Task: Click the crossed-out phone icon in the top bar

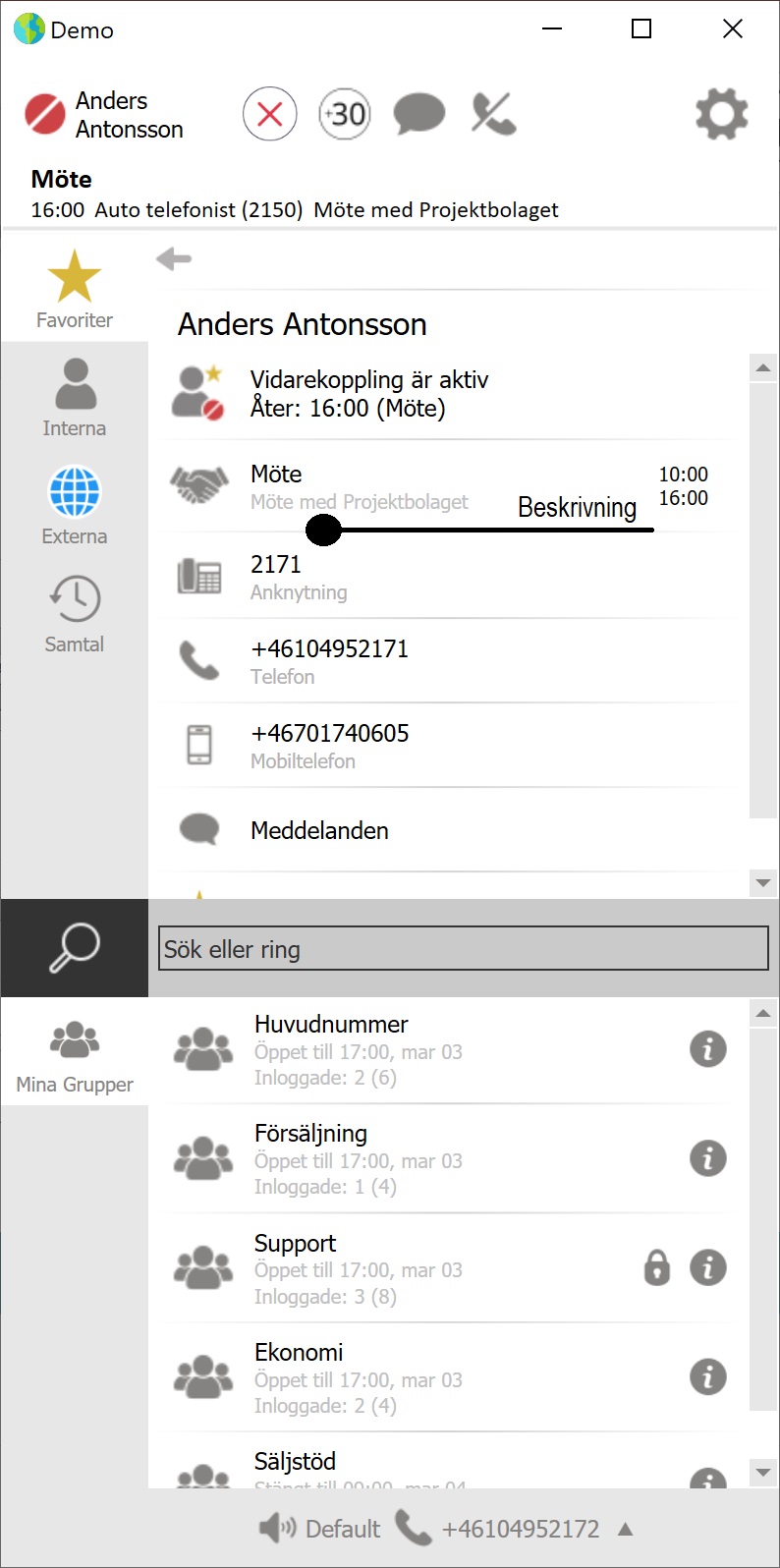Action: [x=493, y=114]
